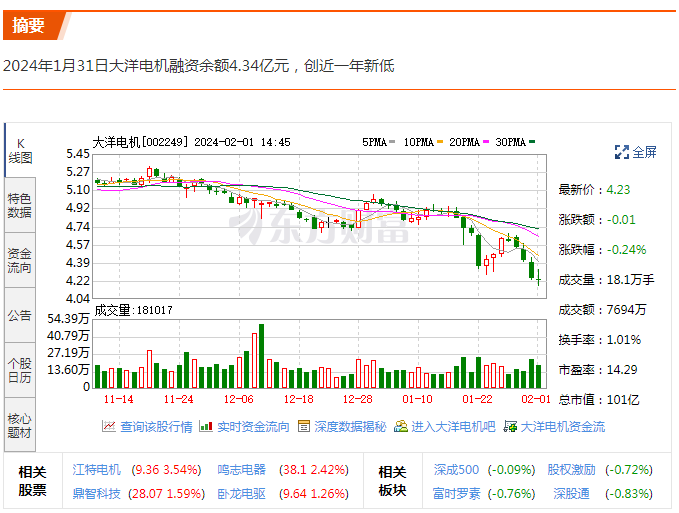Click the 最新价 value 4.23
The height and width of the screenshot is (513, 679).
pos(618,190)
